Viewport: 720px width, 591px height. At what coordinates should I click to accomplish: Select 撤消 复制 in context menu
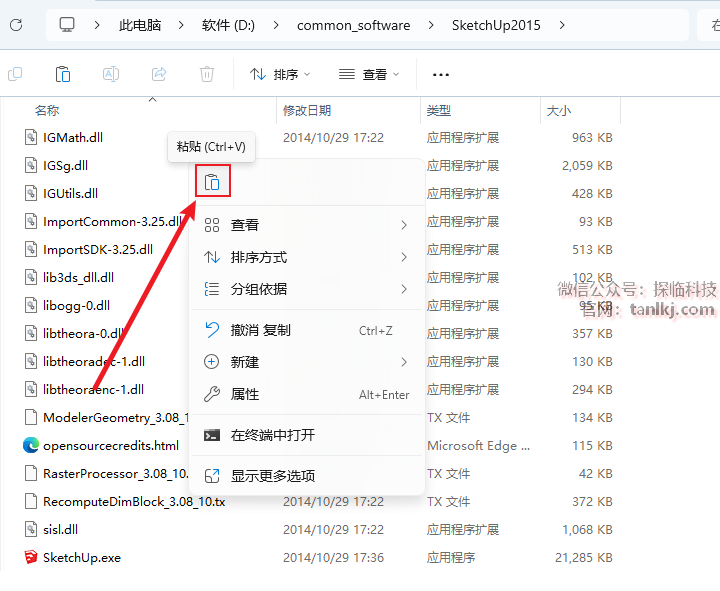[x=306, y=330]
